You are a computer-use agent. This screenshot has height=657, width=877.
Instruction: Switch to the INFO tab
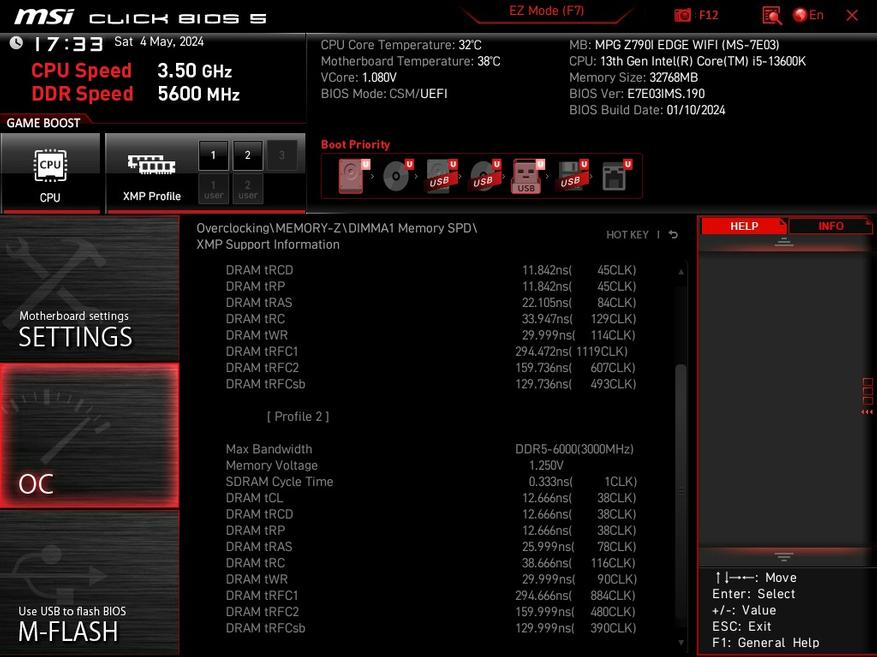pyautogui.click(x=831, y=226)
